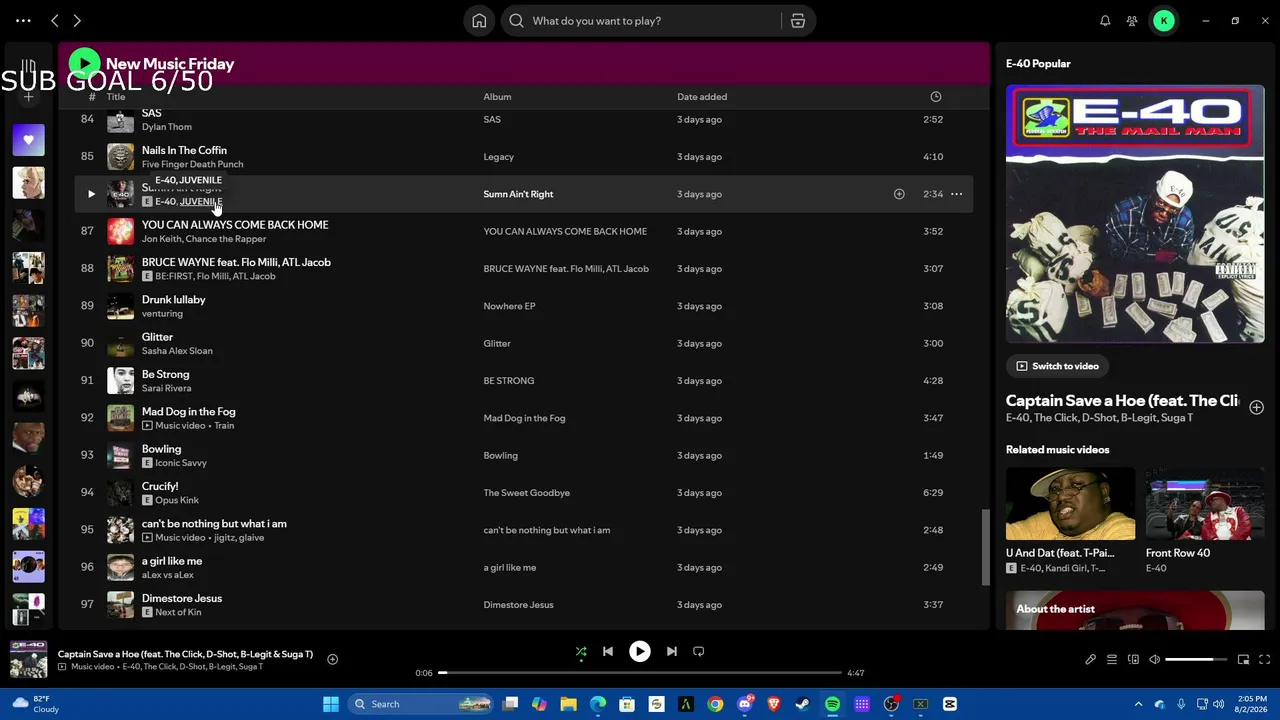Sort by the Title column header

[x=116, y=97]
